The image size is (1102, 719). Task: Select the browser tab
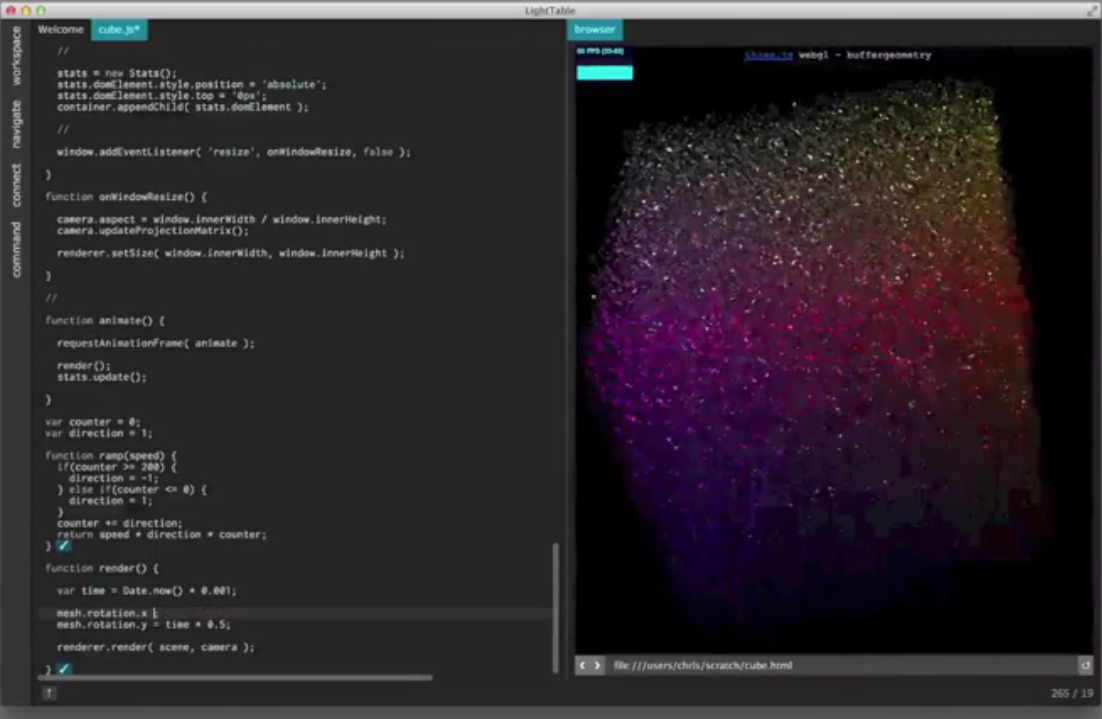[x=594, y=30]
